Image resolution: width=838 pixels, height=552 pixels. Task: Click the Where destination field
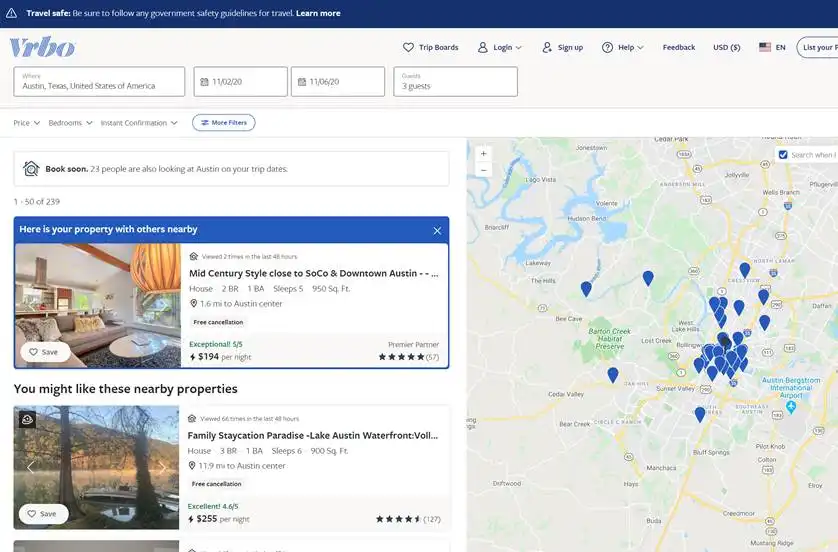(x=99, y=82)
